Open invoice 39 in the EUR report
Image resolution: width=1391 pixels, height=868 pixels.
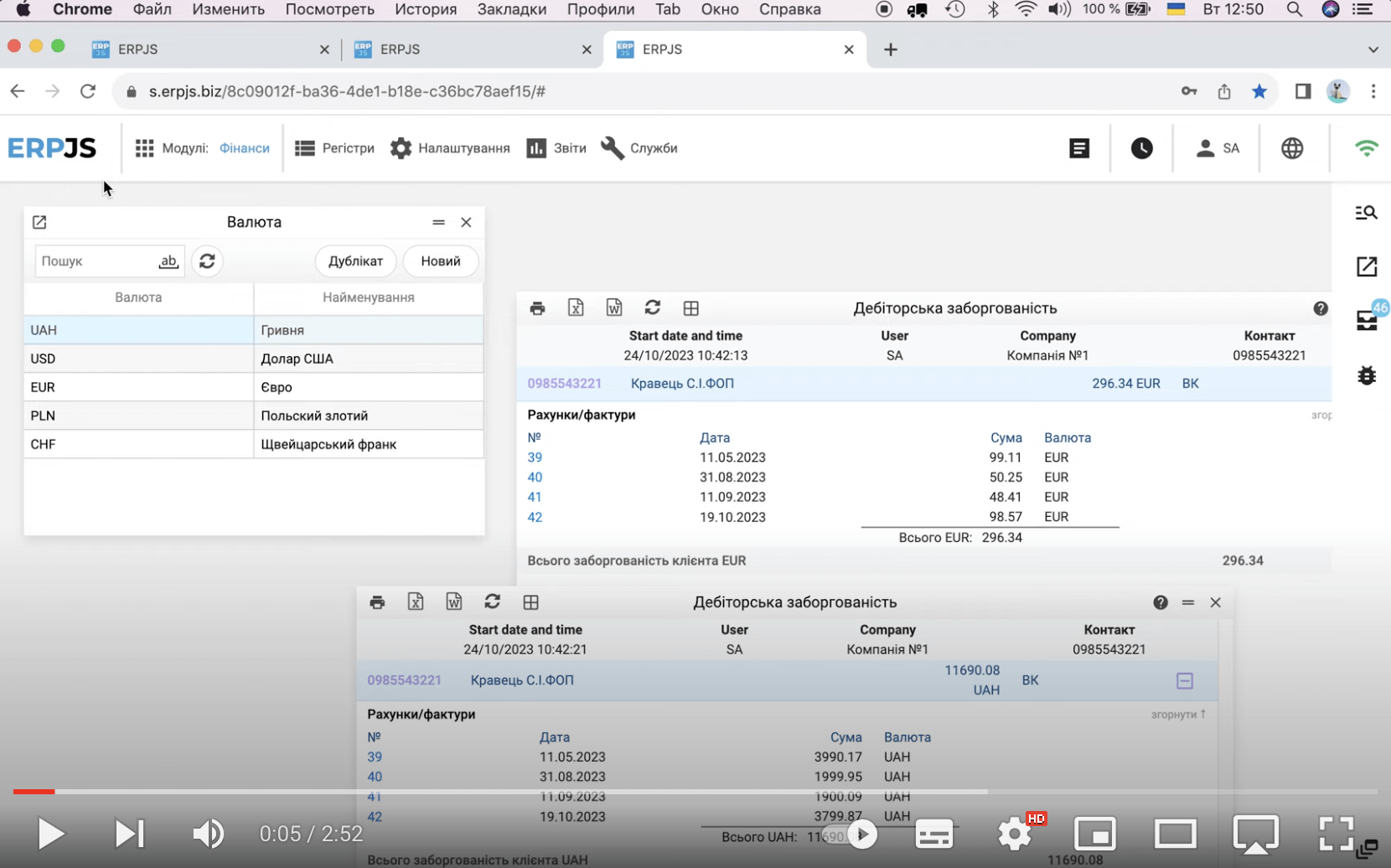[535, 457]
